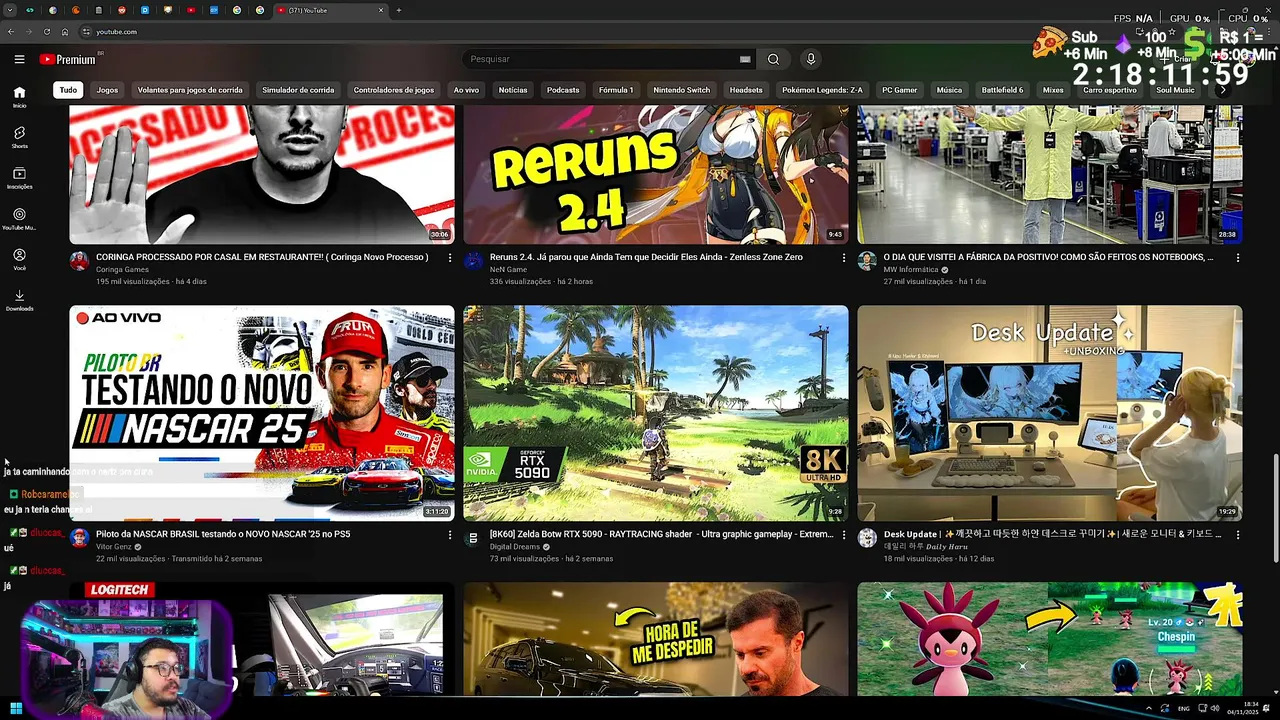This screenshot has height=720, width=1280.
Task: Select the Mixes chip
Action: click(x=1053, y=90)
